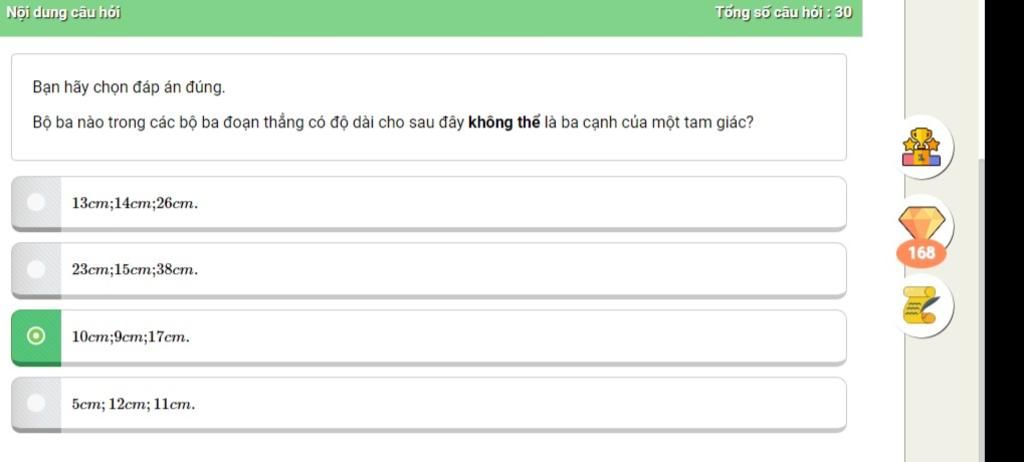Viewport: 1024px width, 462px height.
Task: Select radio for 23cm;15cm;38cm
Action: point(36,269)
